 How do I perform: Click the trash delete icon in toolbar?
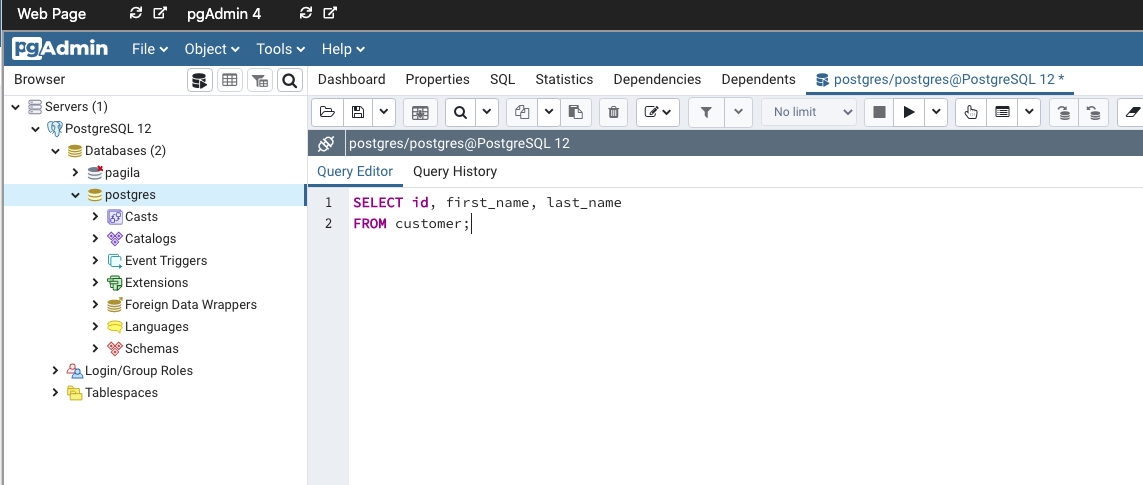(x=614, y=112)
